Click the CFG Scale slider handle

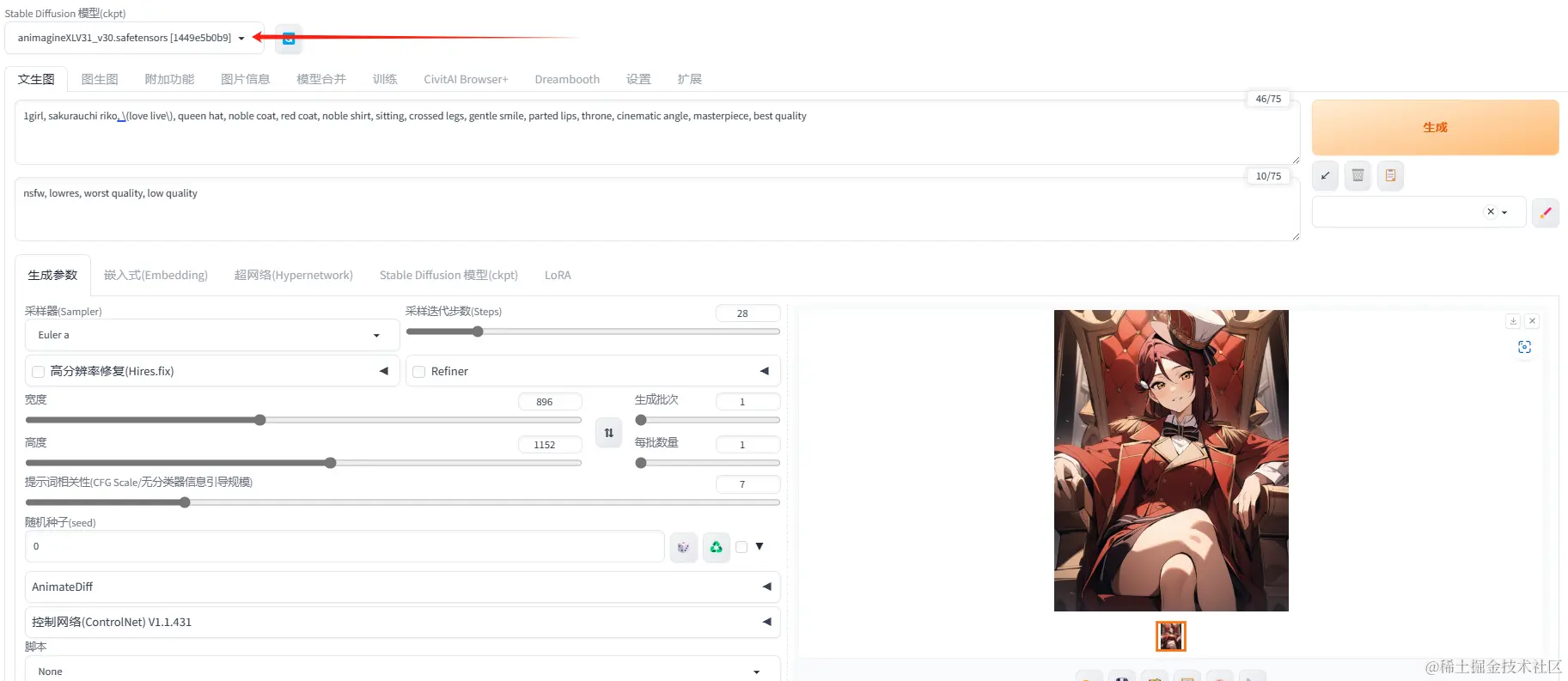coord(185,502)
